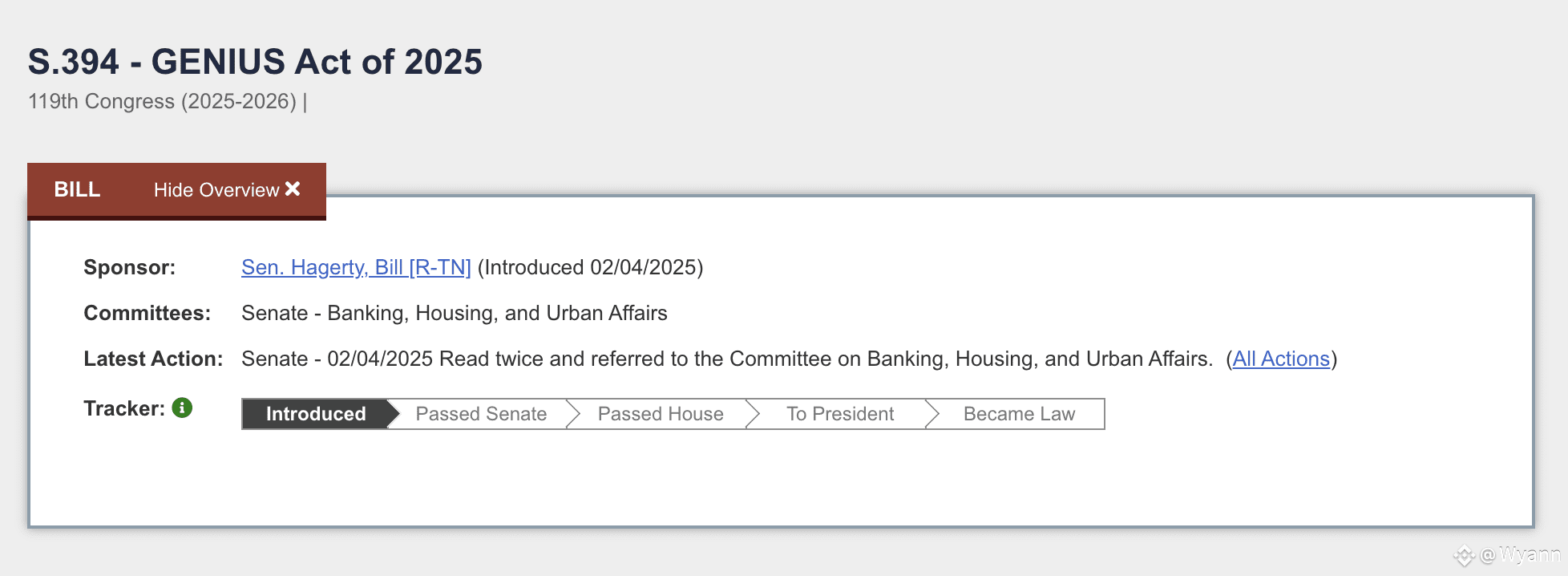
Task: Click the Sponsor label
Action: 129,267
